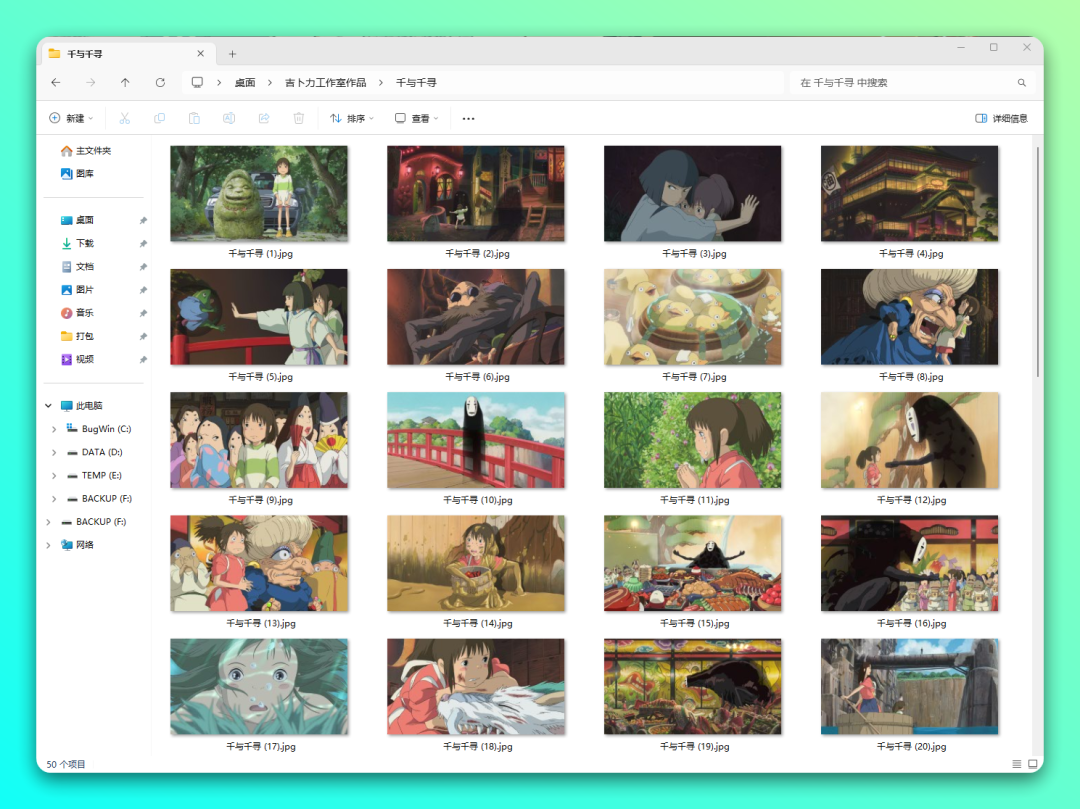Click file name 千与千寻 (7).jpg

[694, 377]
